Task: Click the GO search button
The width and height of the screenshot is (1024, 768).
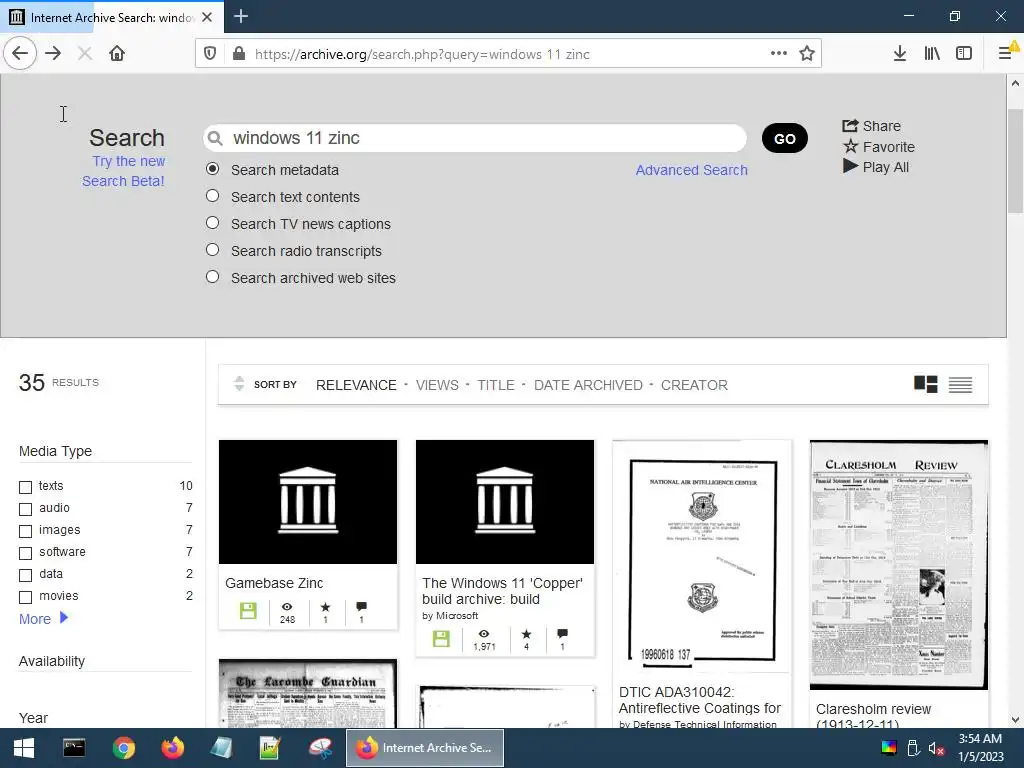Action: point(784,138)
